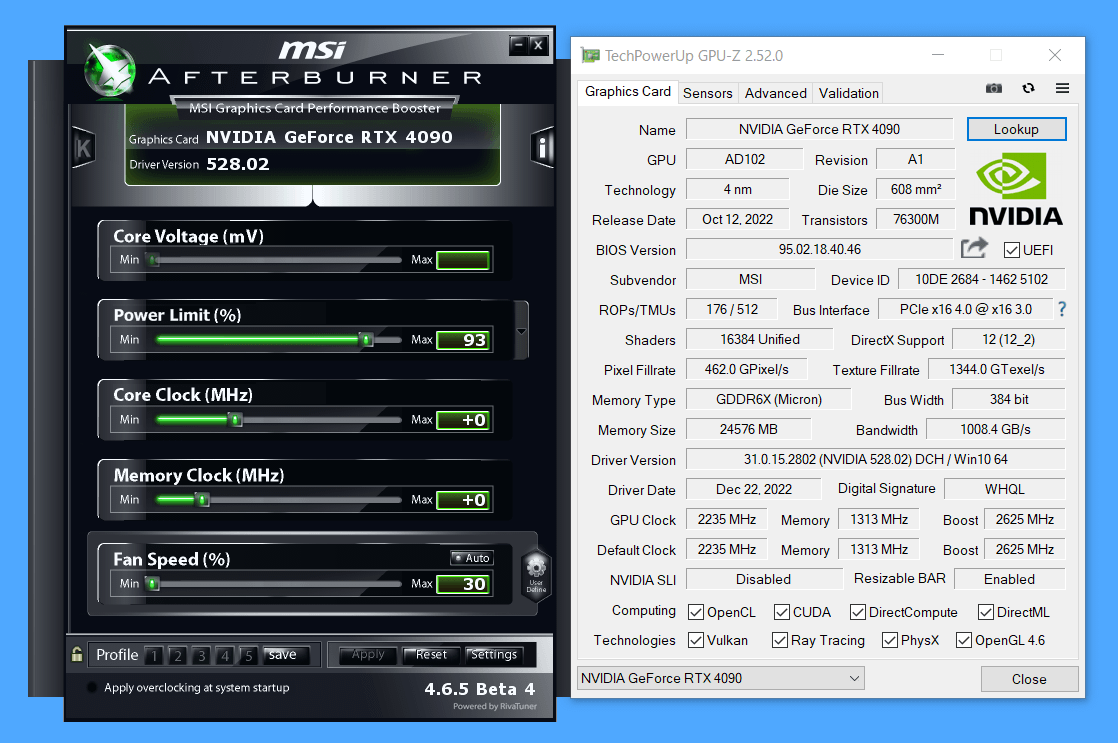Click the GPU name field in GPU-Z
This screenshot has height=743, width=1118.
click(819, 129)
